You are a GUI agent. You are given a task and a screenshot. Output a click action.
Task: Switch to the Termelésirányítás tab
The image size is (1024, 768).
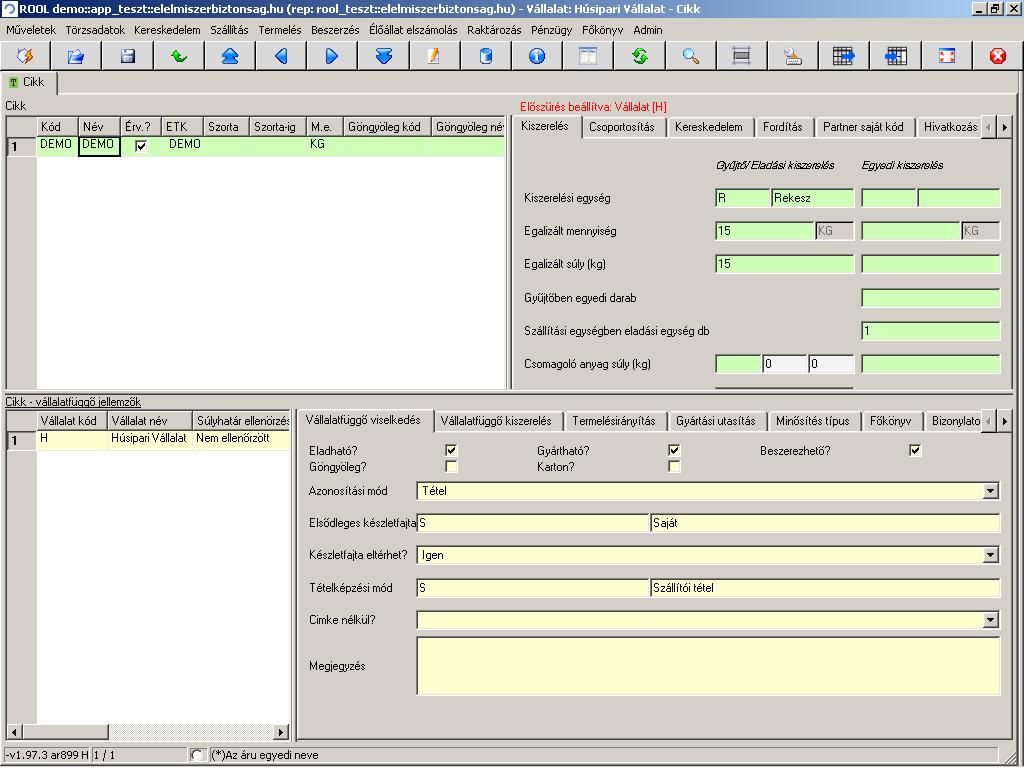coord(614,421)
